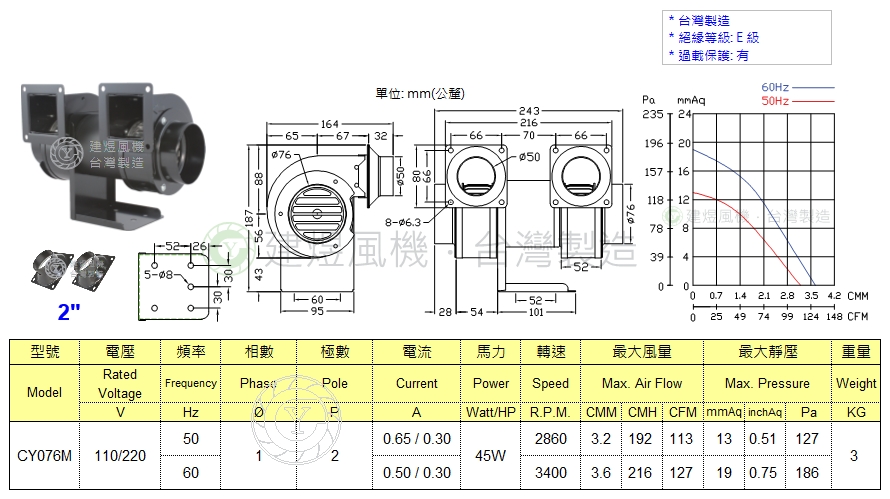Image resolution: width=890 pixels, height=499 pixels.
Task: Click the Rated Voltage column header
Action: point(120,384)
